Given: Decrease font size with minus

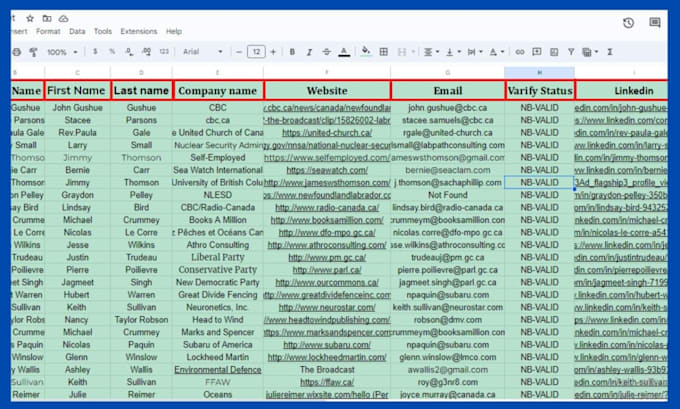Looking at the screenshot, I should tap(239, 52).
